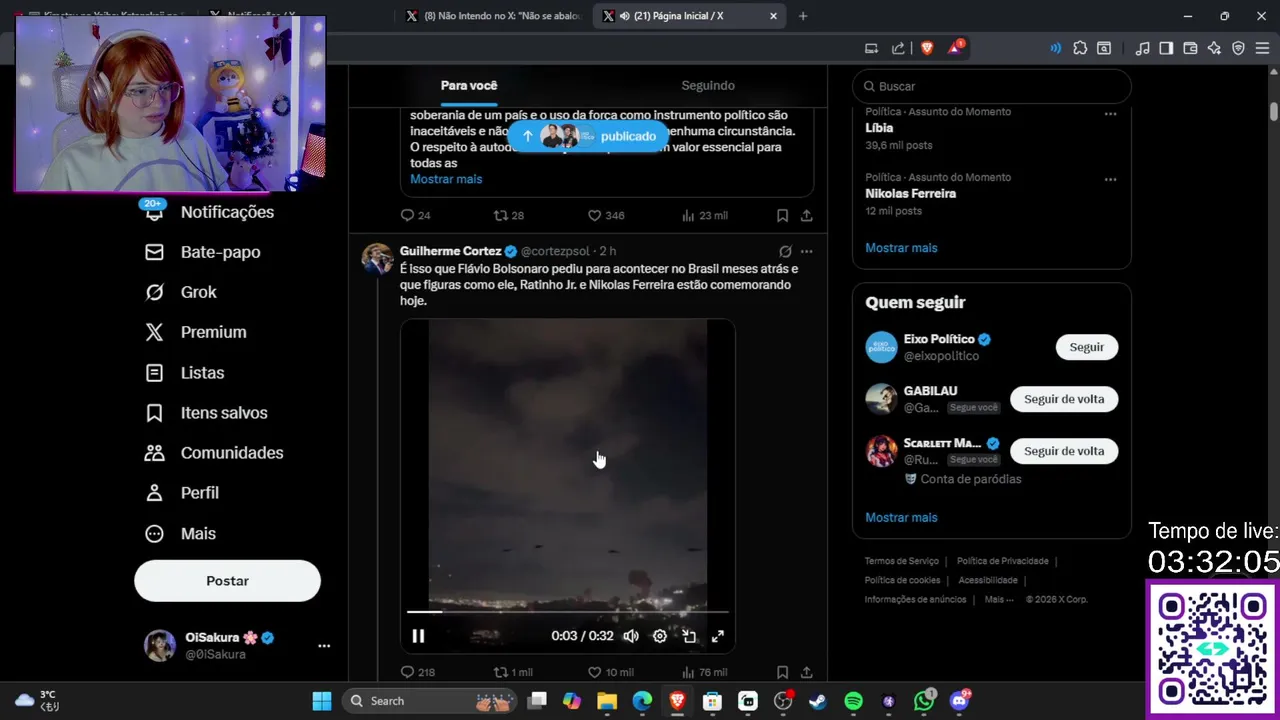Show the new publicado posts pill
This screenshot has width=1280, height=720.
click(x=588, y=136)
